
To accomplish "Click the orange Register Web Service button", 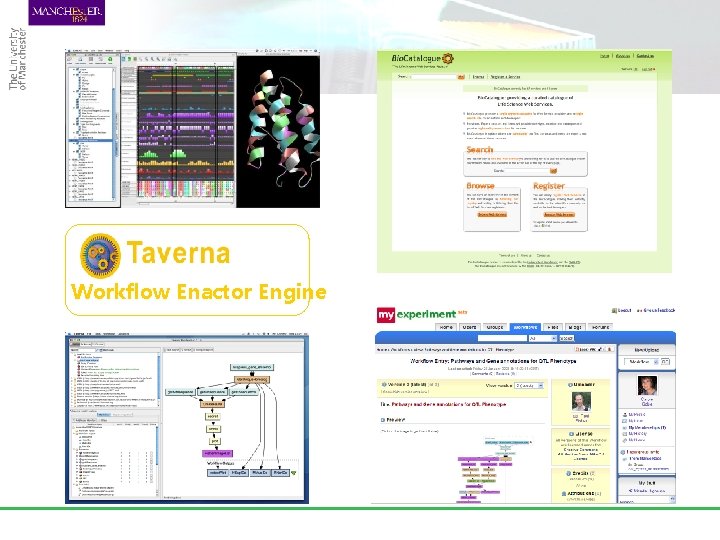I will point(559,215).
